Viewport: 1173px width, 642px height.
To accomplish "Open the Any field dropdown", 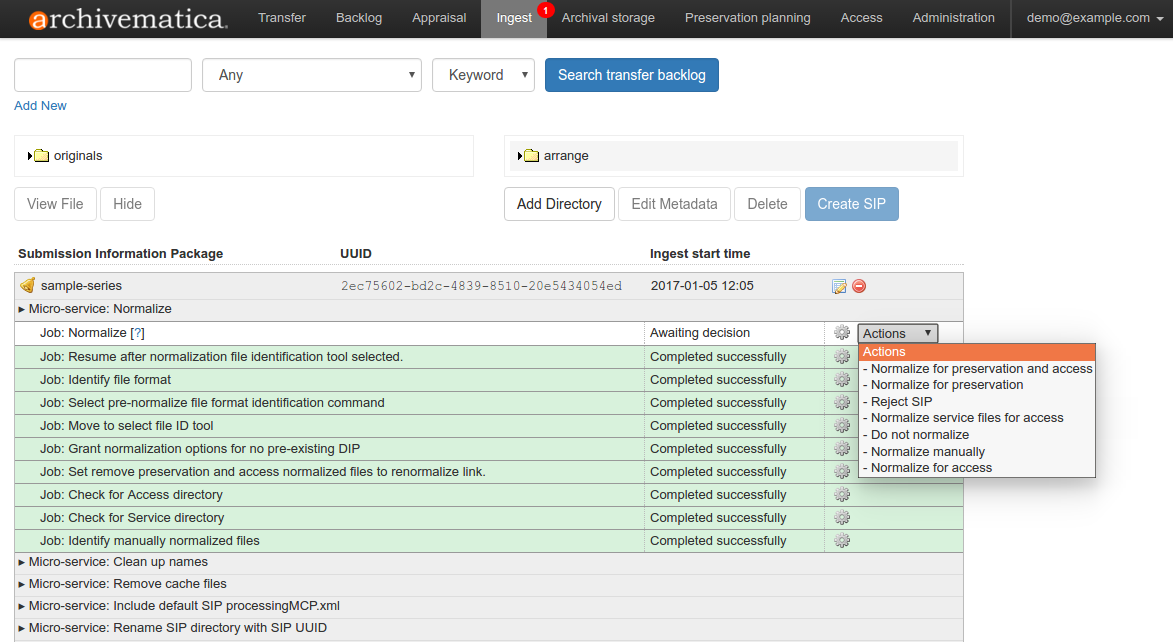I will (311, 74).
